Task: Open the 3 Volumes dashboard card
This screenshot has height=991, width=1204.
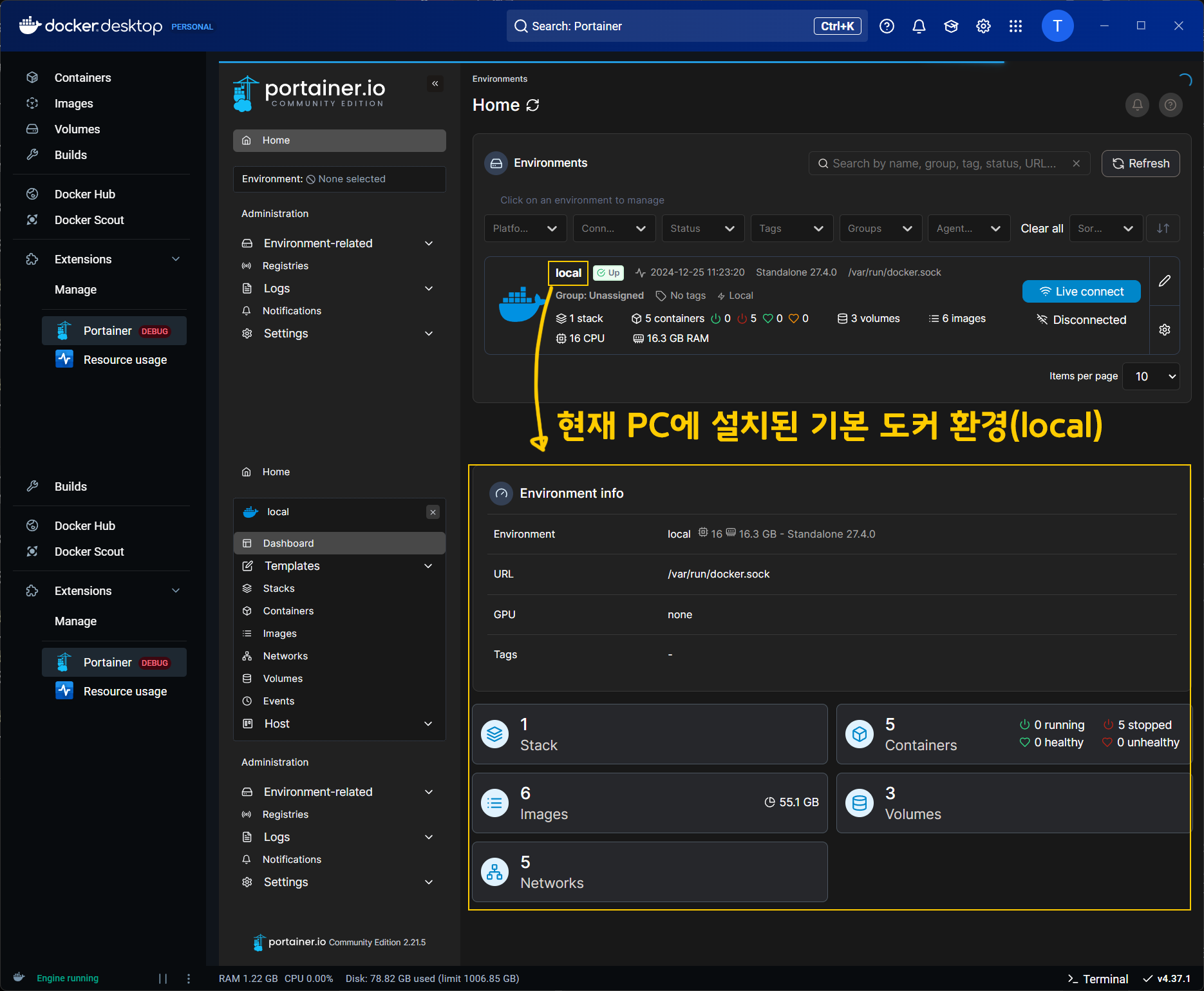Action: coord(1013,803)
